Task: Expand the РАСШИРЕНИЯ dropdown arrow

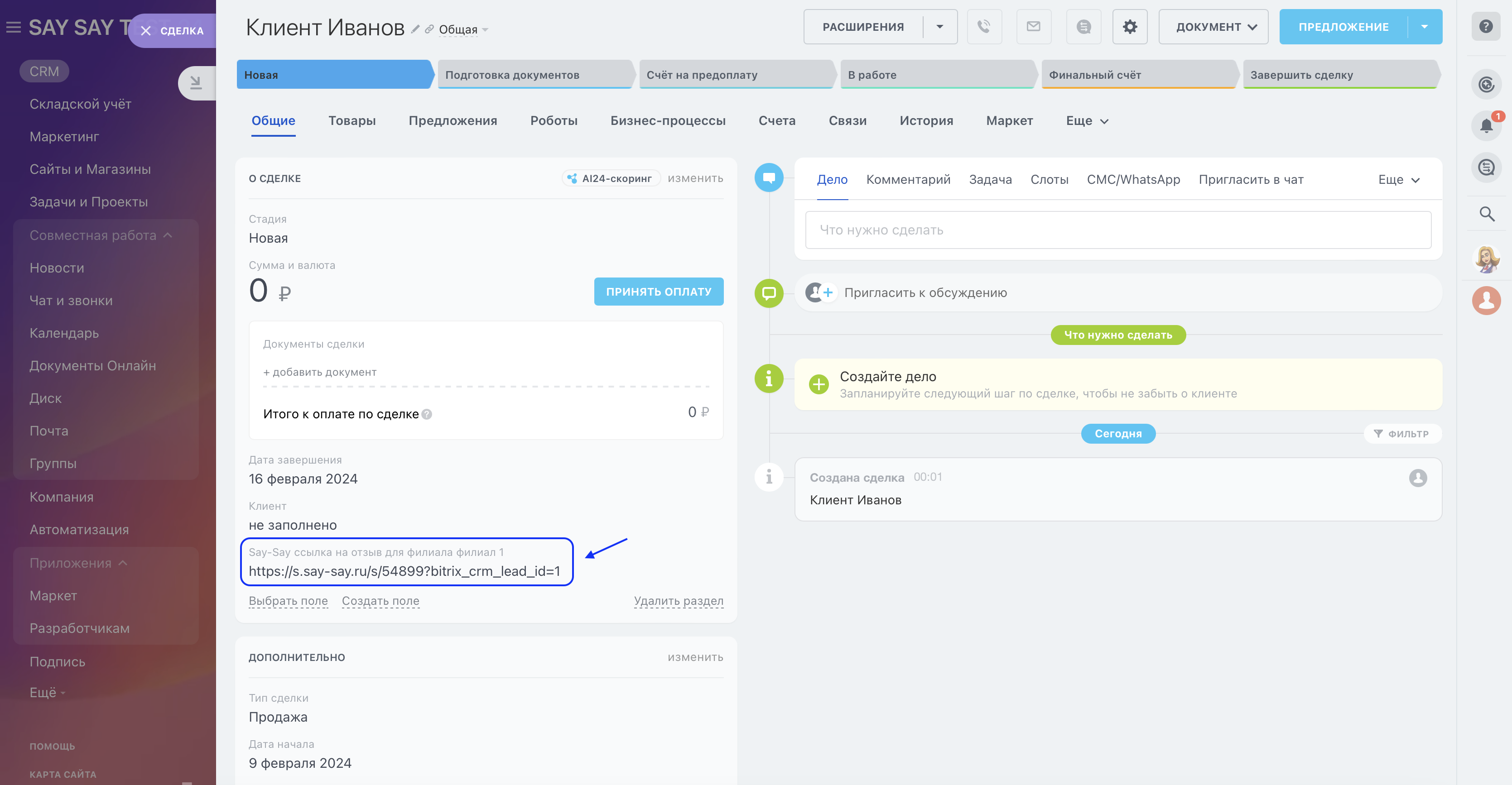Action: [x=941, y=26]
